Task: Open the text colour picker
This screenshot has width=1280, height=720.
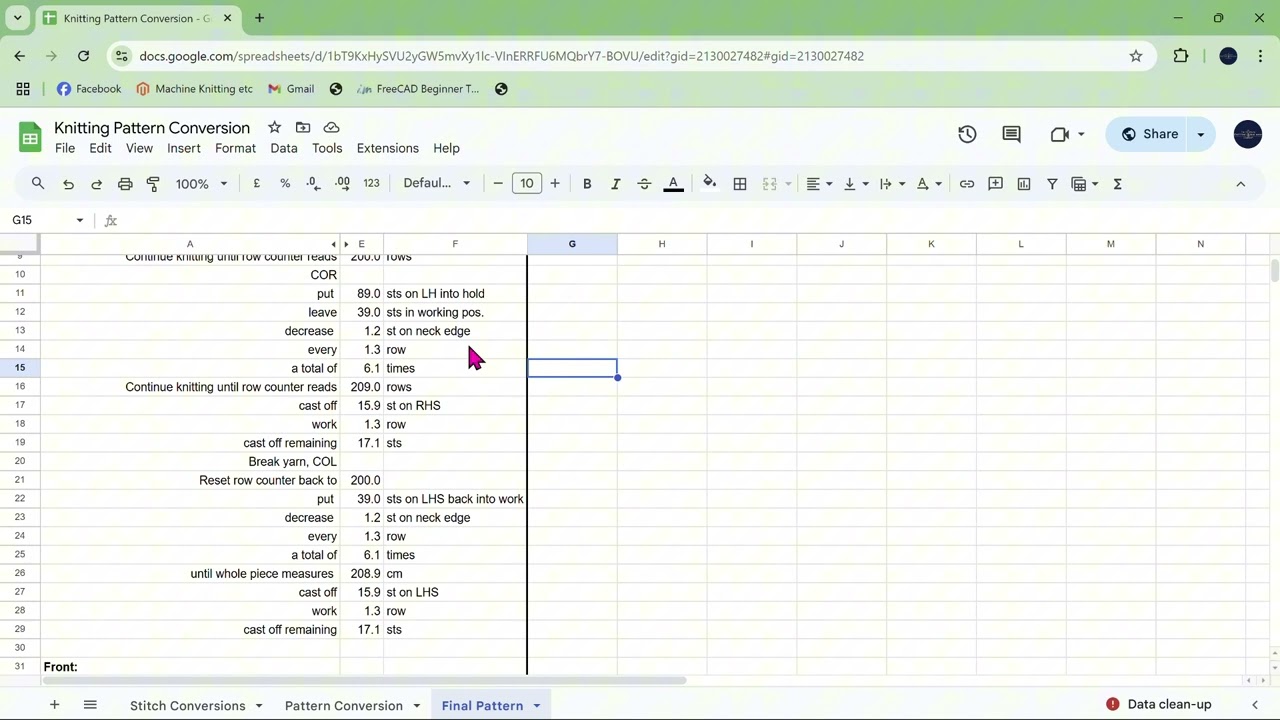Action: pyautogui.click(x=673, y=184)
